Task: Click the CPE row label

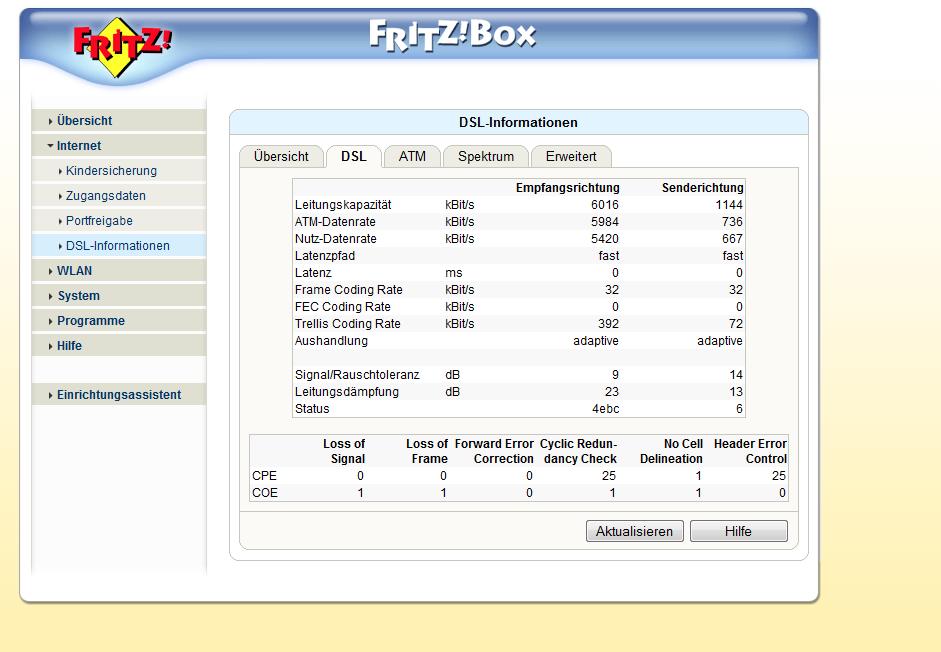Action: click(264, 475)
